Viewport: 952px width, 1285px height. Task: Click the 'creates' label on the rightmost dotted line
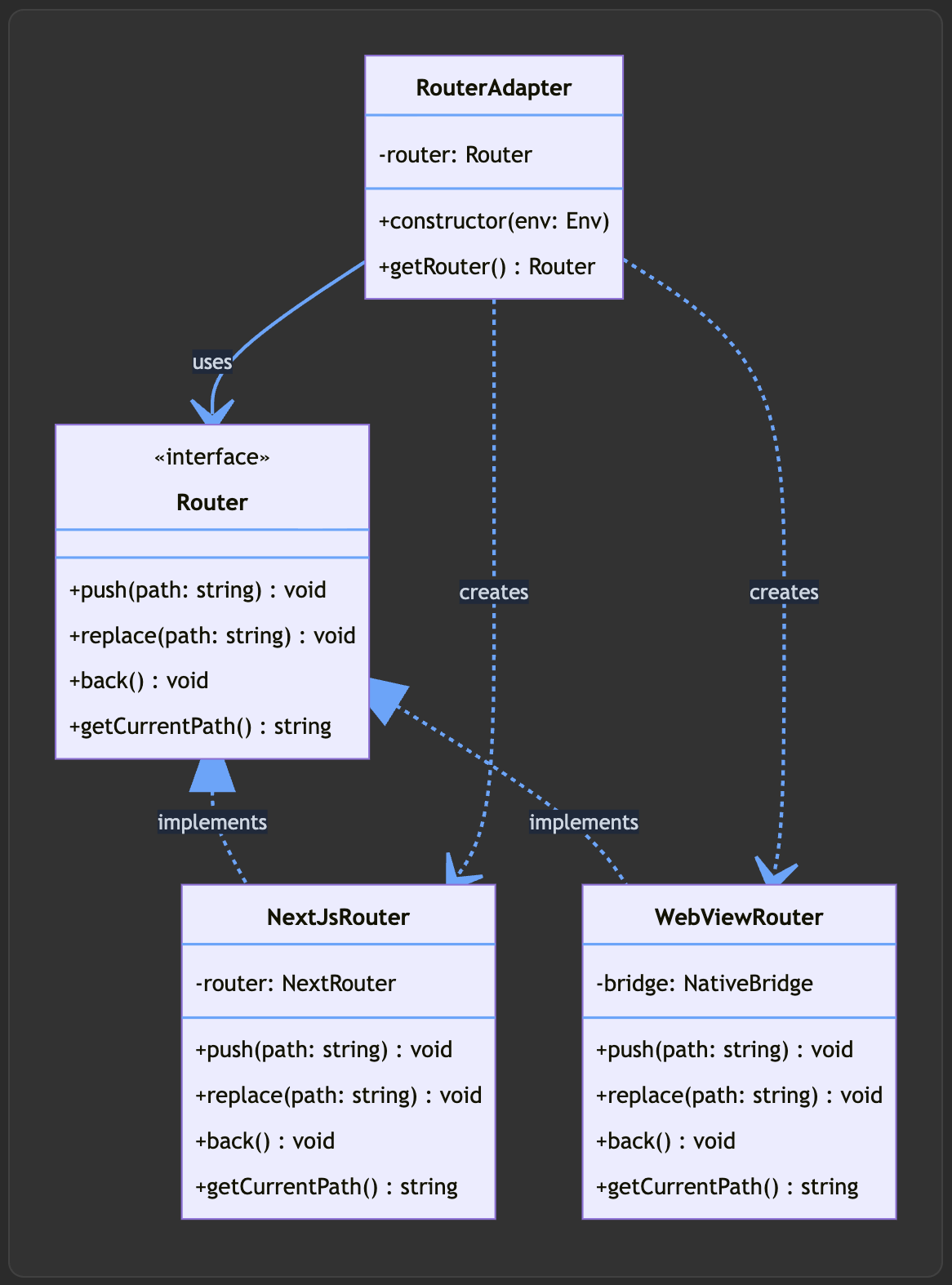(784, 592)
